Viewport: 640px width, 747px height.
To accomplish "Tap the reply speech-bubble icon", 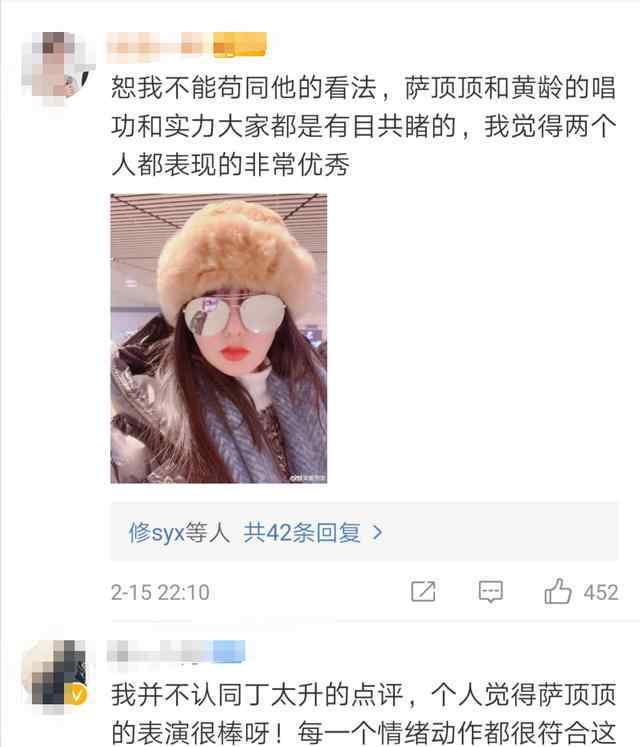I will 490,592.
